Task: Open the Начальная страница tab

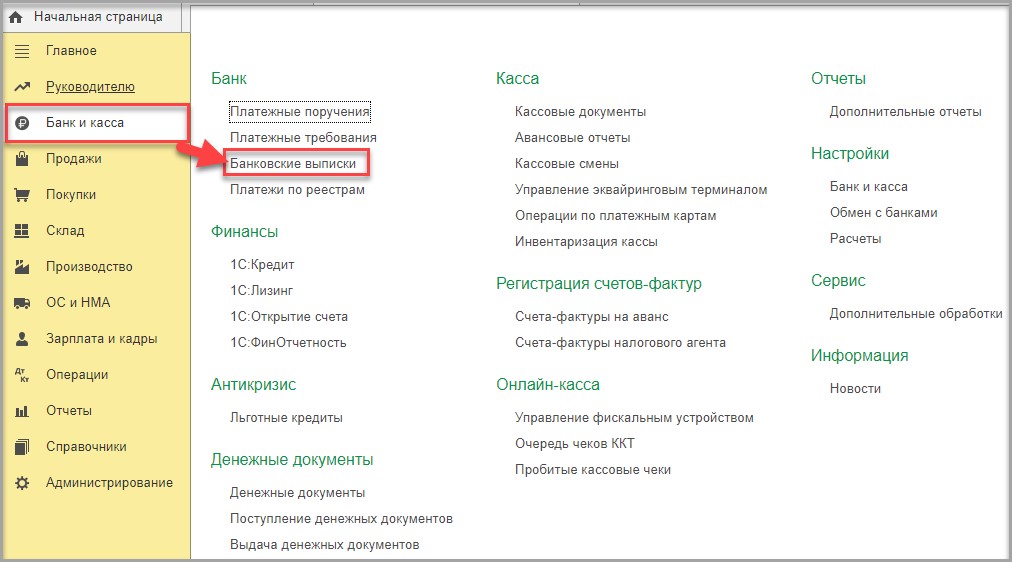Action: pyautogui.click(x=97, y=17)
